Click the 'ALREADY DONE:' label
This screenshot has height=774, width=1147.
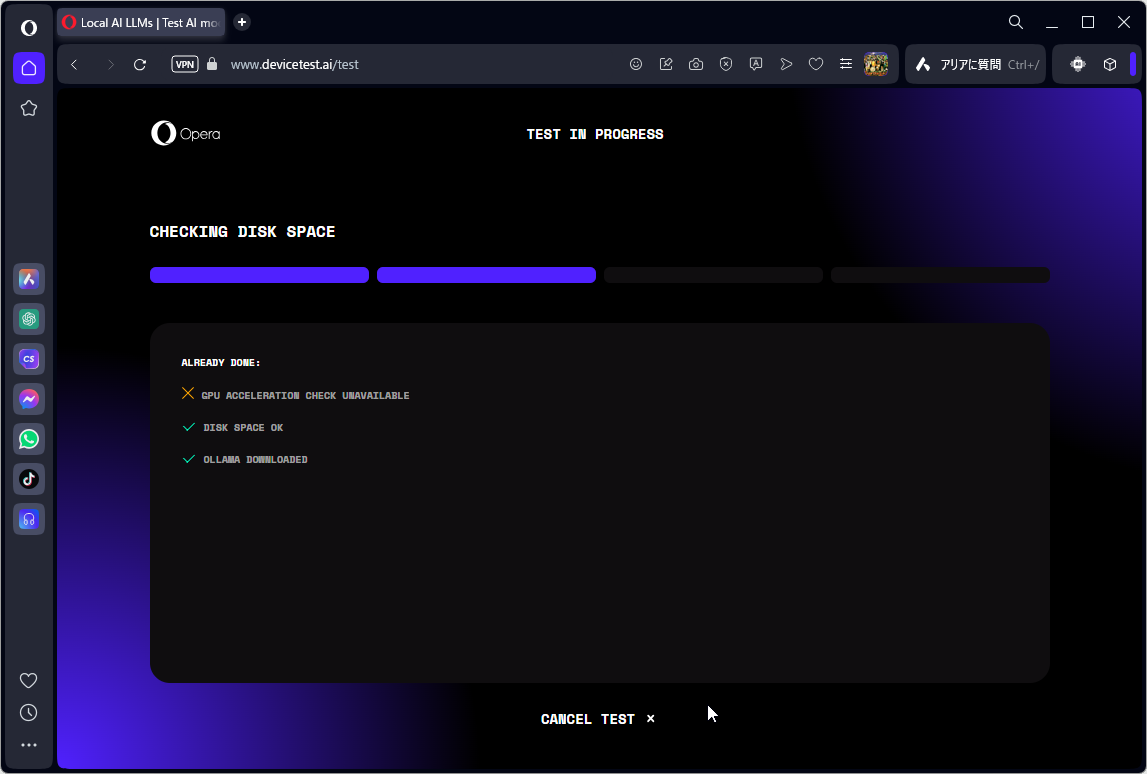221,363
